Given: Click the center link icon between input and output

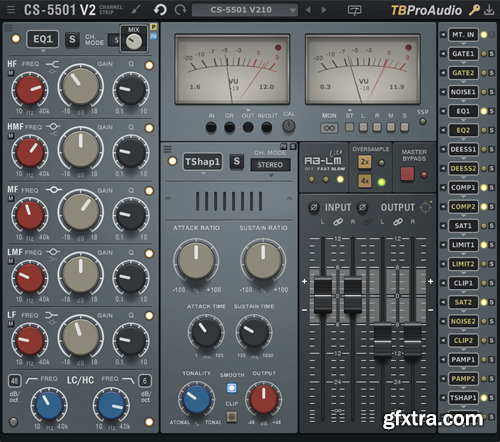Looking at the screenshot, I should click(x=368, y=222).
